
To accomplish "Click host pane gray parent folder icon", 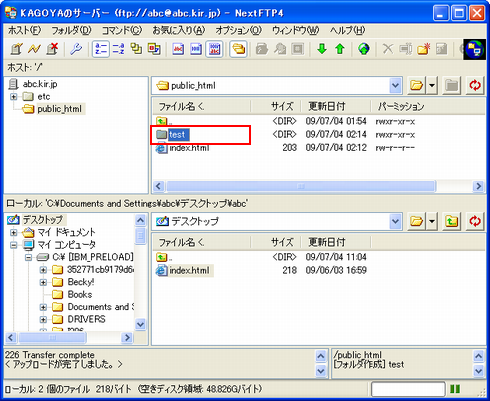I will pos(452,86).
